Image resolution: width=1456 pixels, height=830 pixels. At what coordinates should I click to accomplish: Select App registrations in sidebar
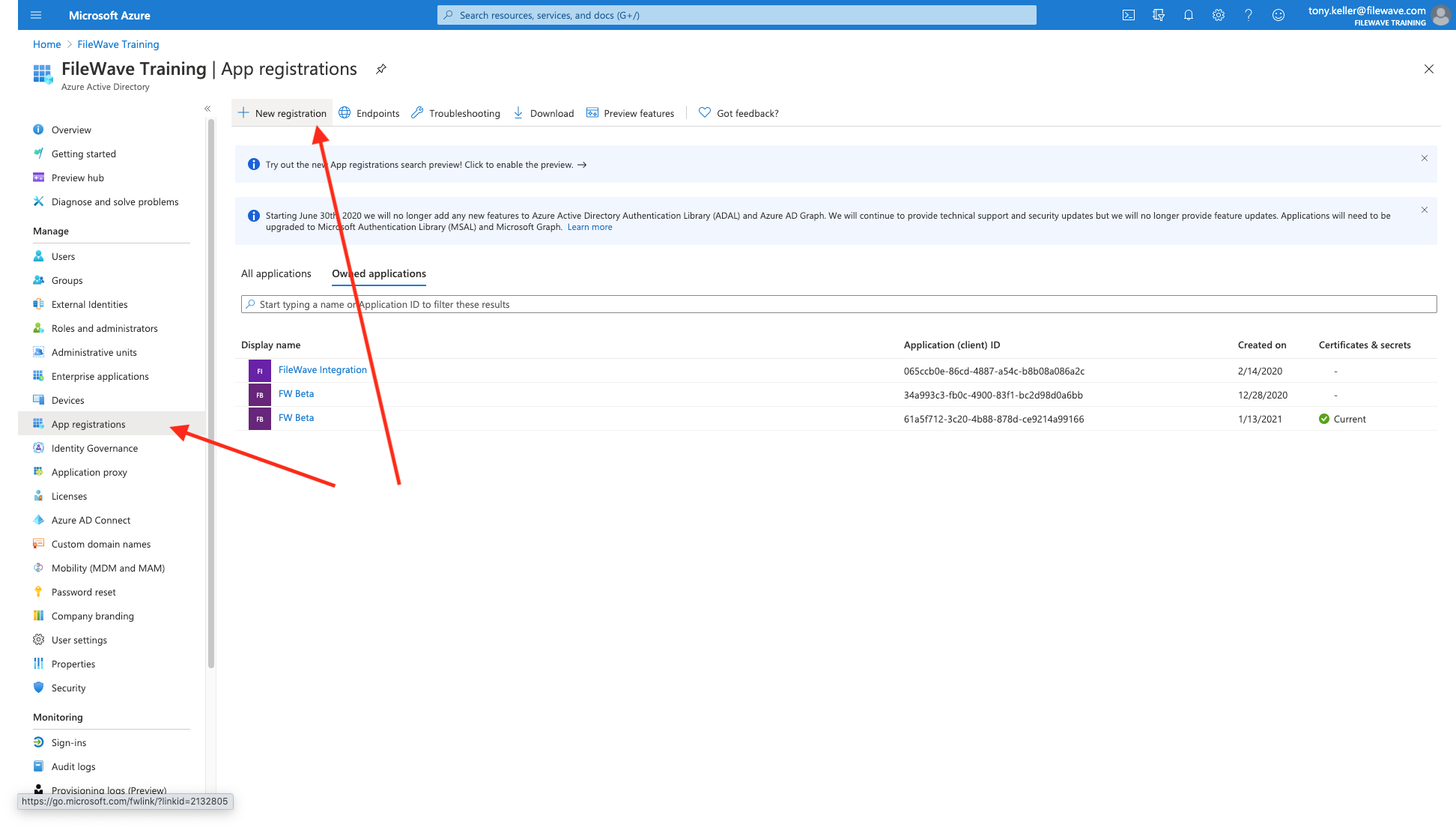pyautogui.click(x=111, y=424)
